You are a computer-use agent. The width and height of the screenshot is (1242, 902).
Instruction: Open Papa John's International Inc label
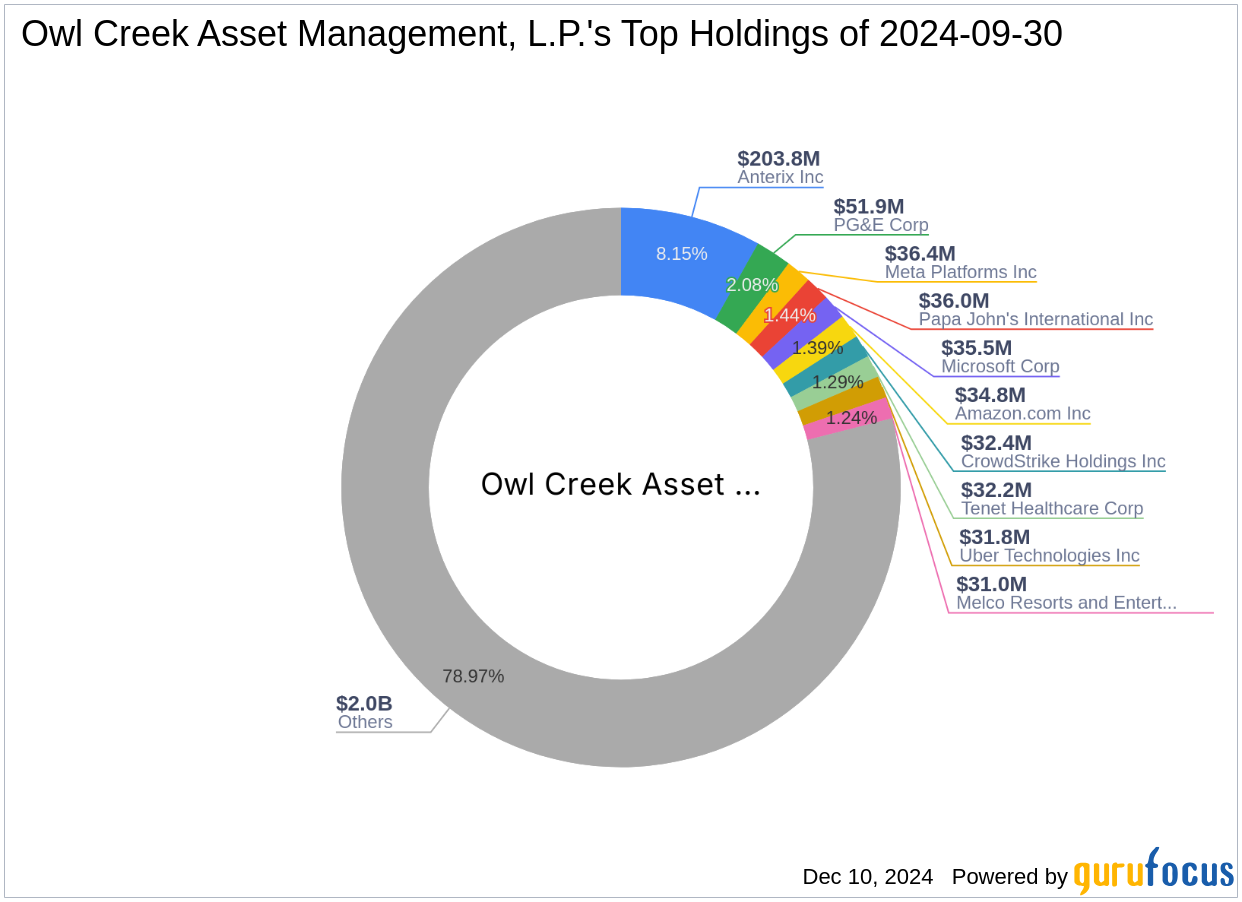1035,319
